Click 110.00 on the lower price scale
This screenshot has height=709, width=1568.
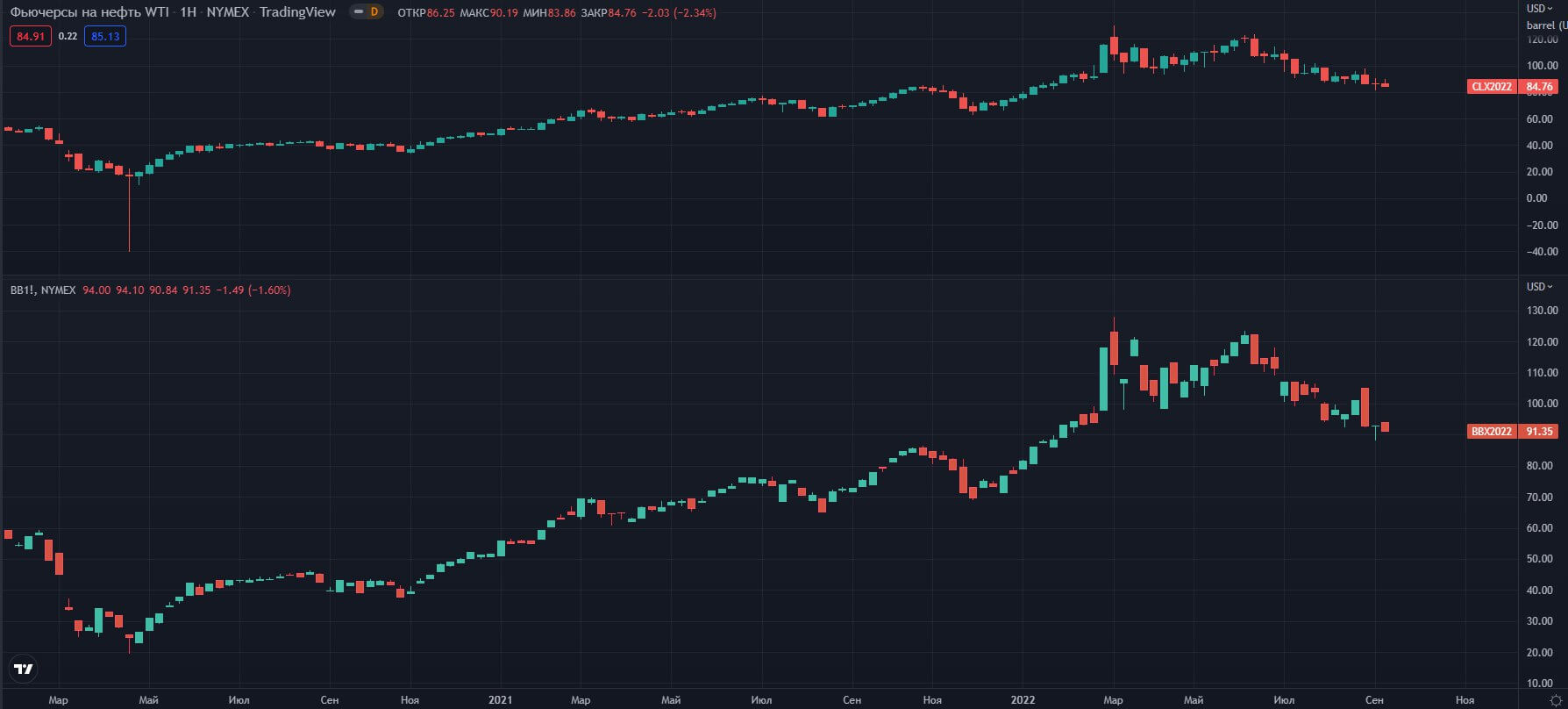pos(1542,373)
